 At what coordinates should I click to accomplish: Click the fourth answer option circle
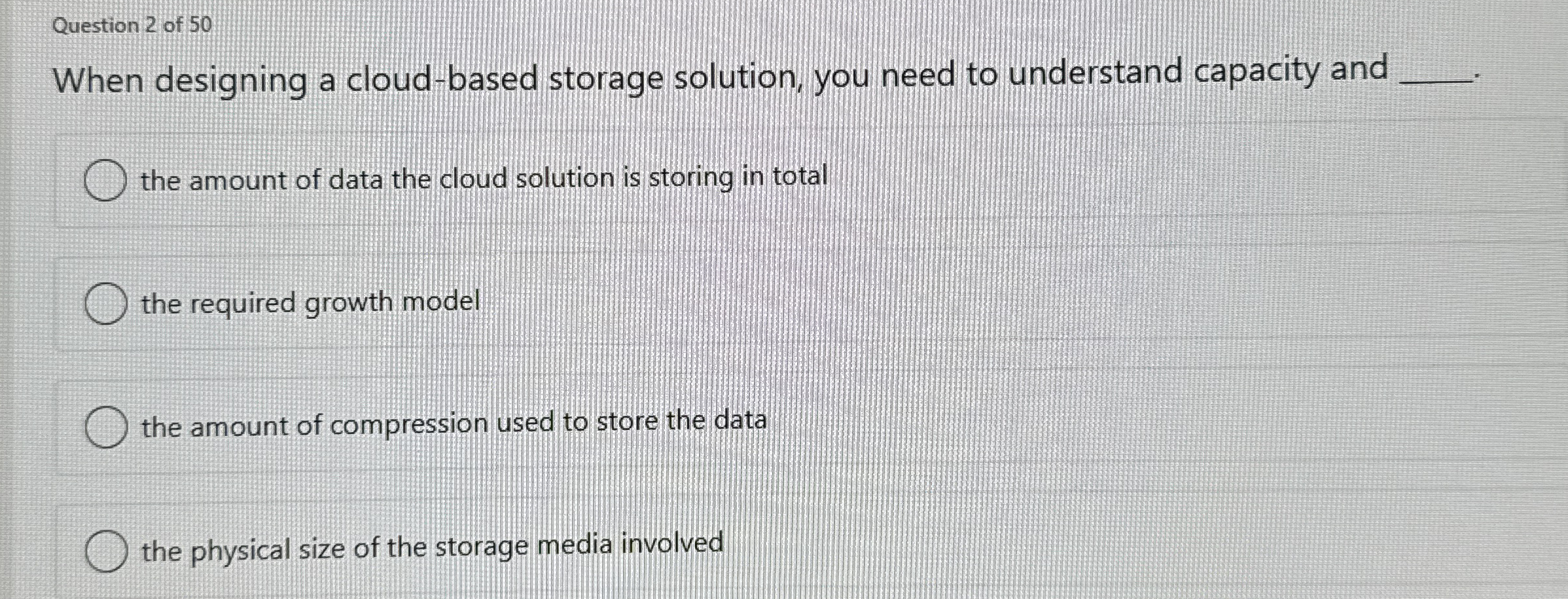coord(108,549)
